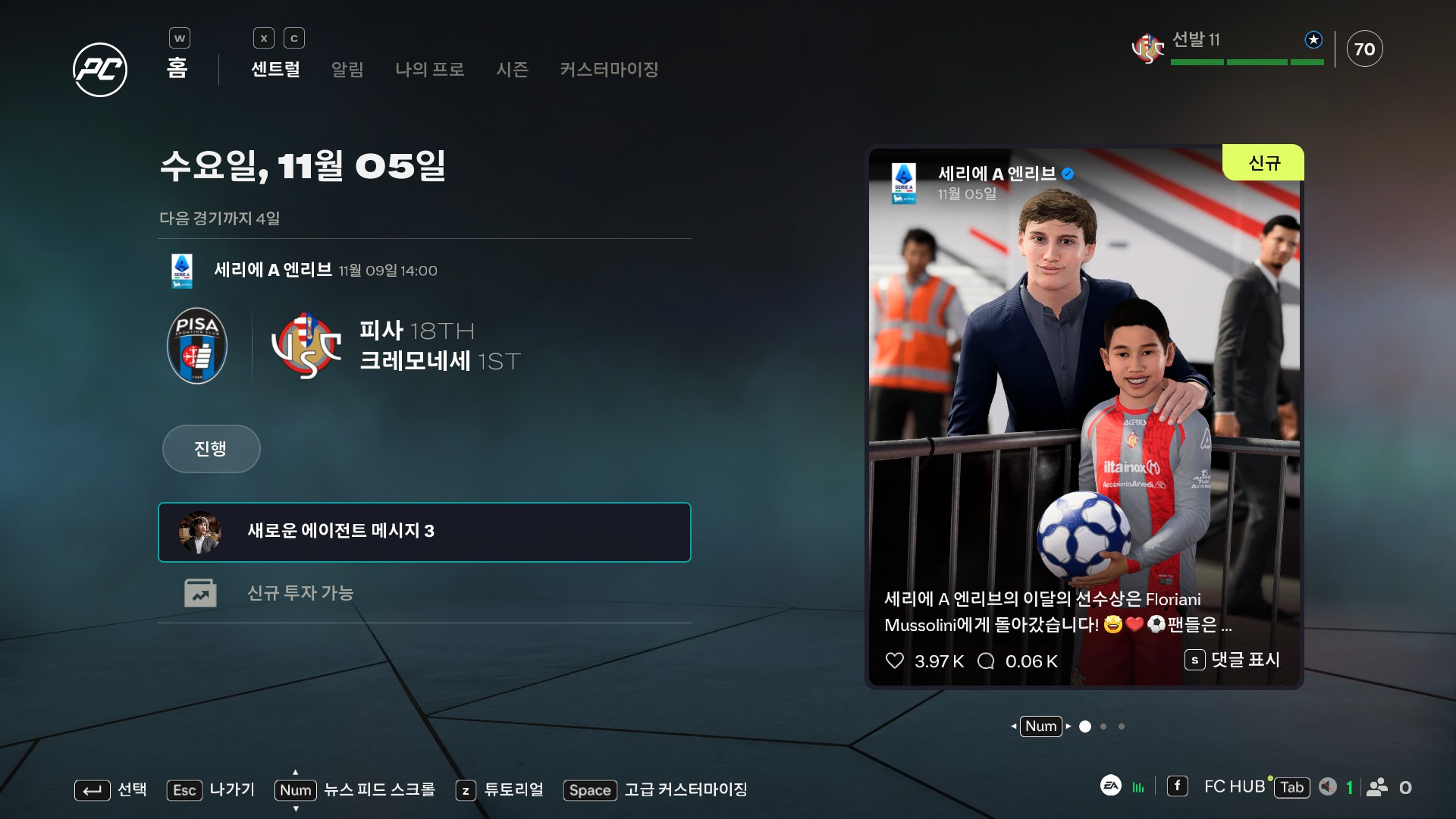Click the Cremonese club crest in match card
The height and width of the screenshot is (819, 1456).
pos(306,346)
